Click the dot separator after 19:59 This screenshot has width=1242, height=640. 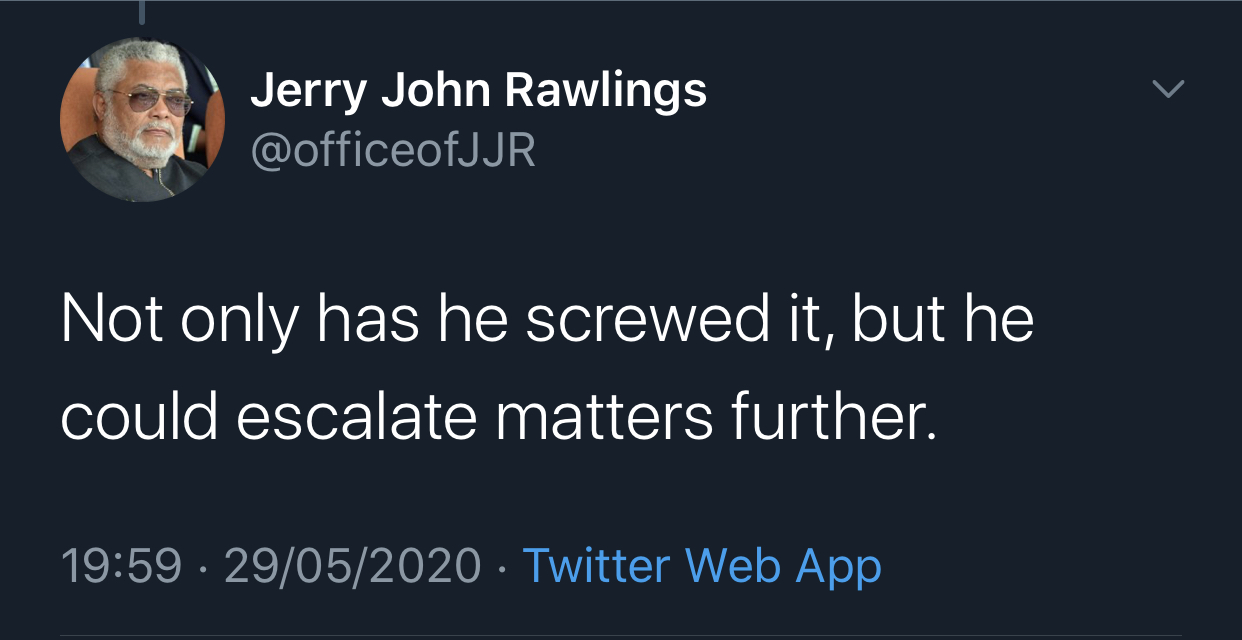(x=204, y=567)
